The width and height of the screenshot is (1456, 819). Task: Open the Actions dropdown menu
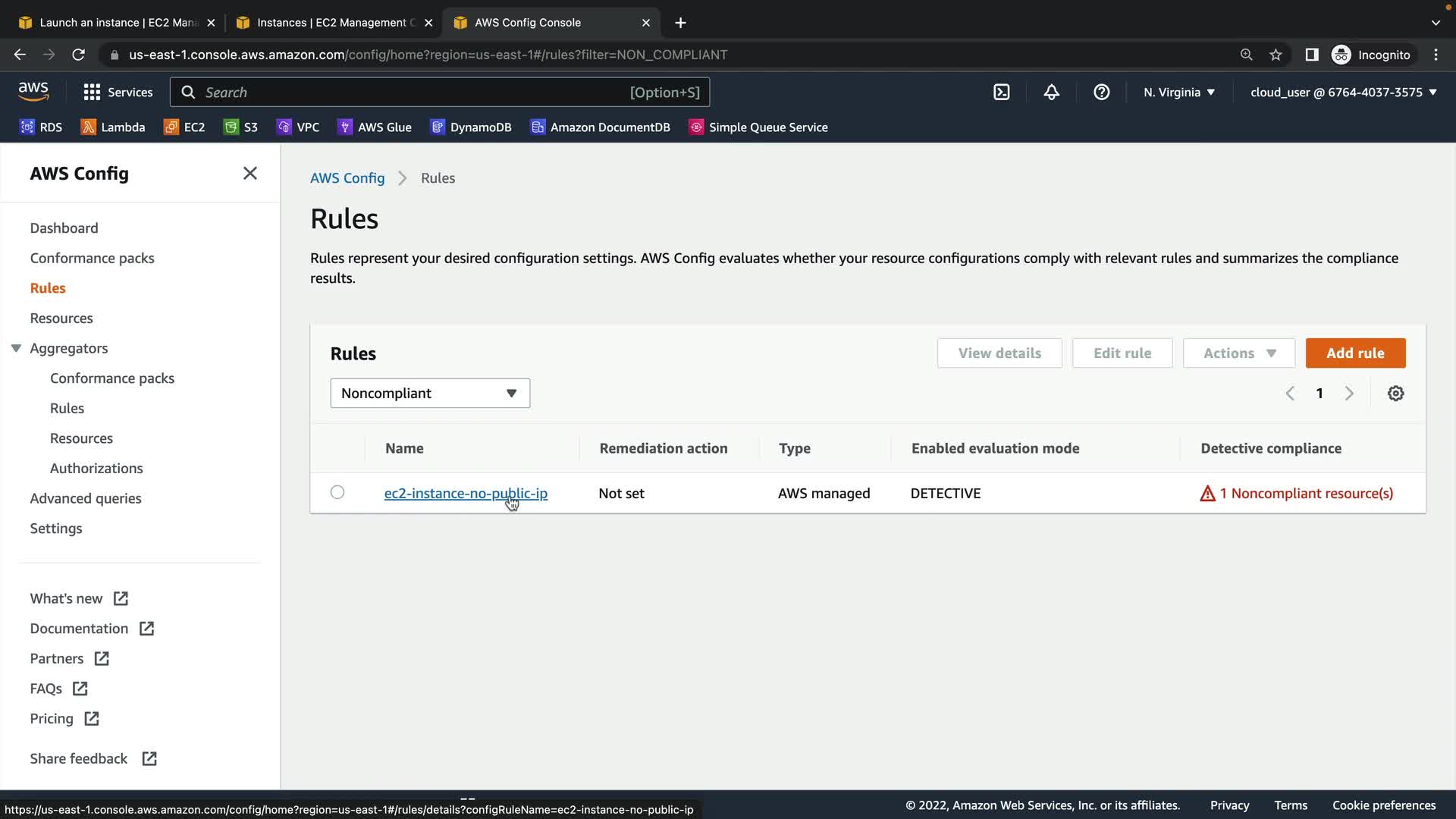tap(1239, 353)
